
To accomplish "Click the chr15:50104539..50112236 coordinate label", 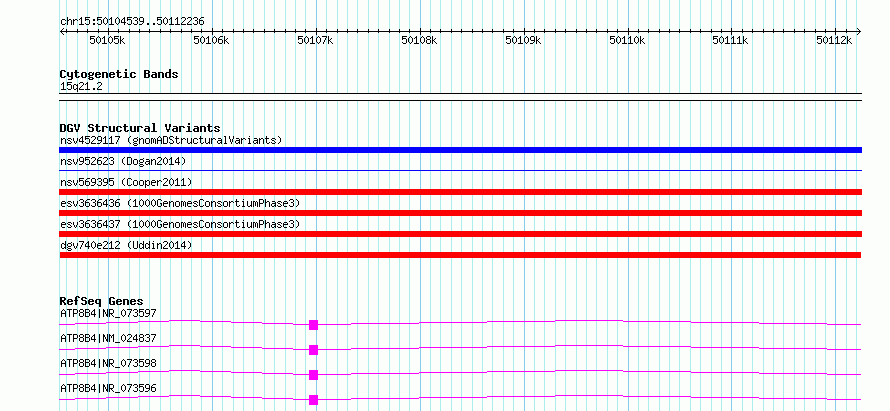I will pyautogui.click(x=132, y=22).
